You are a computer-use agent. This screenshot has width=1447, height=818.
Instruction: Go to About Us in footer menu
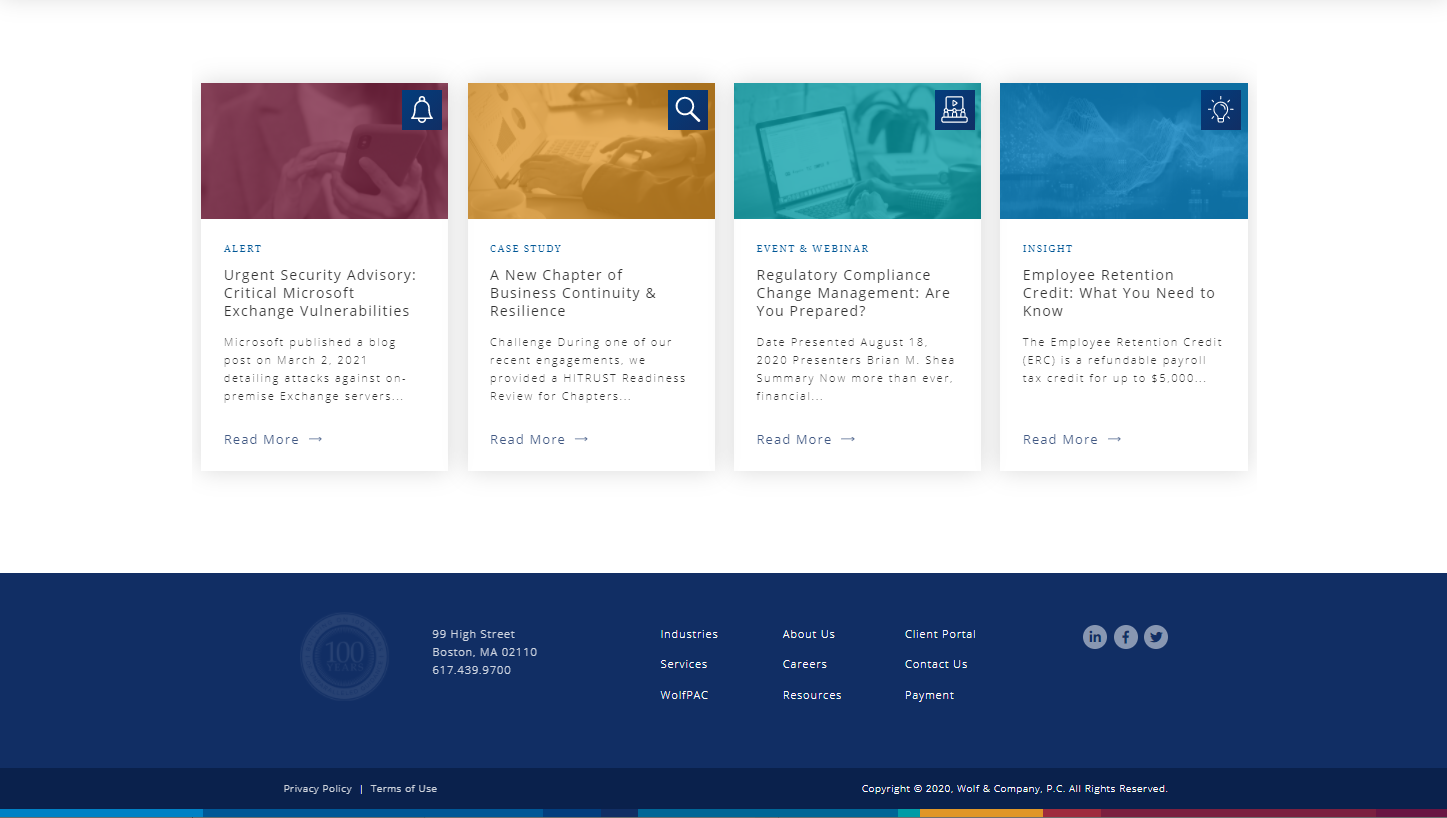(x=809, y=634)
